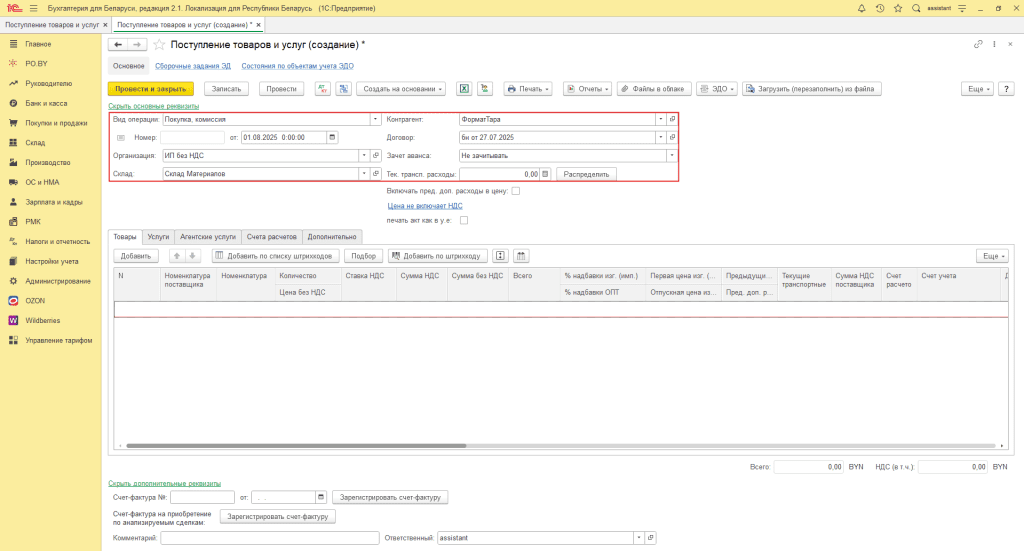
Task: Click into the Комментарий input field
Action: [x=270, y=538]
